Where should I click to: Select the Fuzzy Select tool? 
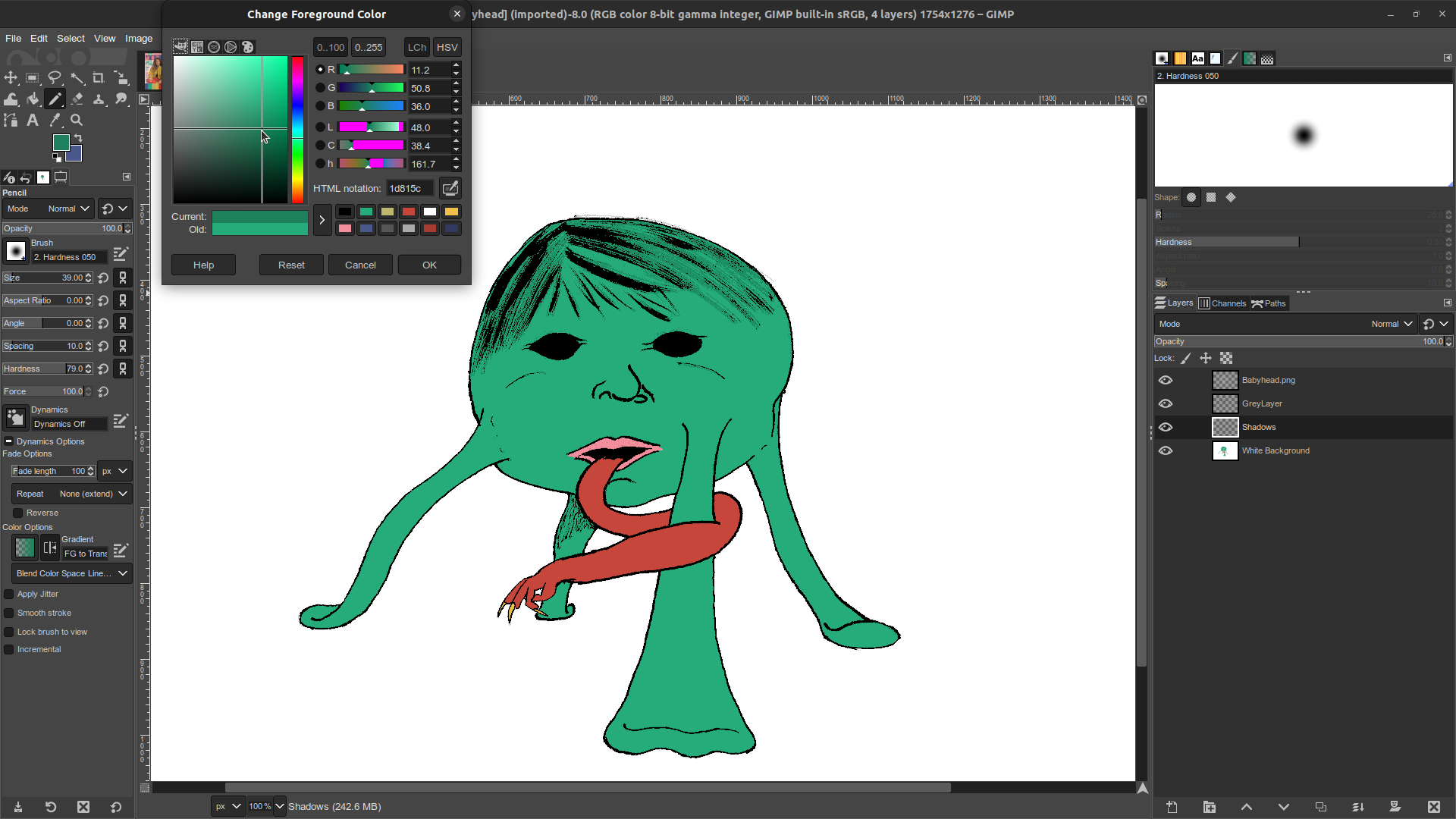pyautogui.click(x=78, y=77)
